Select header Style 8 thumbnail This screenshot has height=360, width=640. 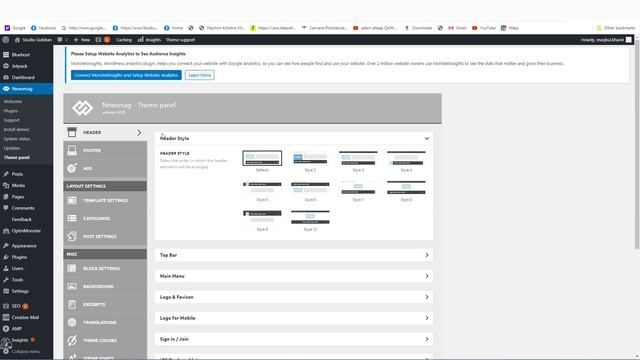pyautogui.click(x=406, y=188)
